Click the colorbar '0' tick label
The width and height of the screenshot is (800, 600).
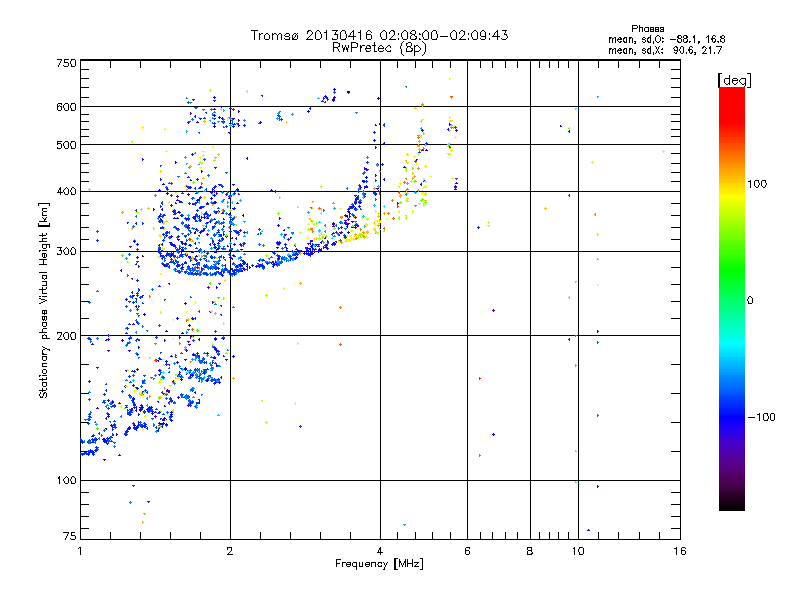pyautogui.click(x=750, y=301)
